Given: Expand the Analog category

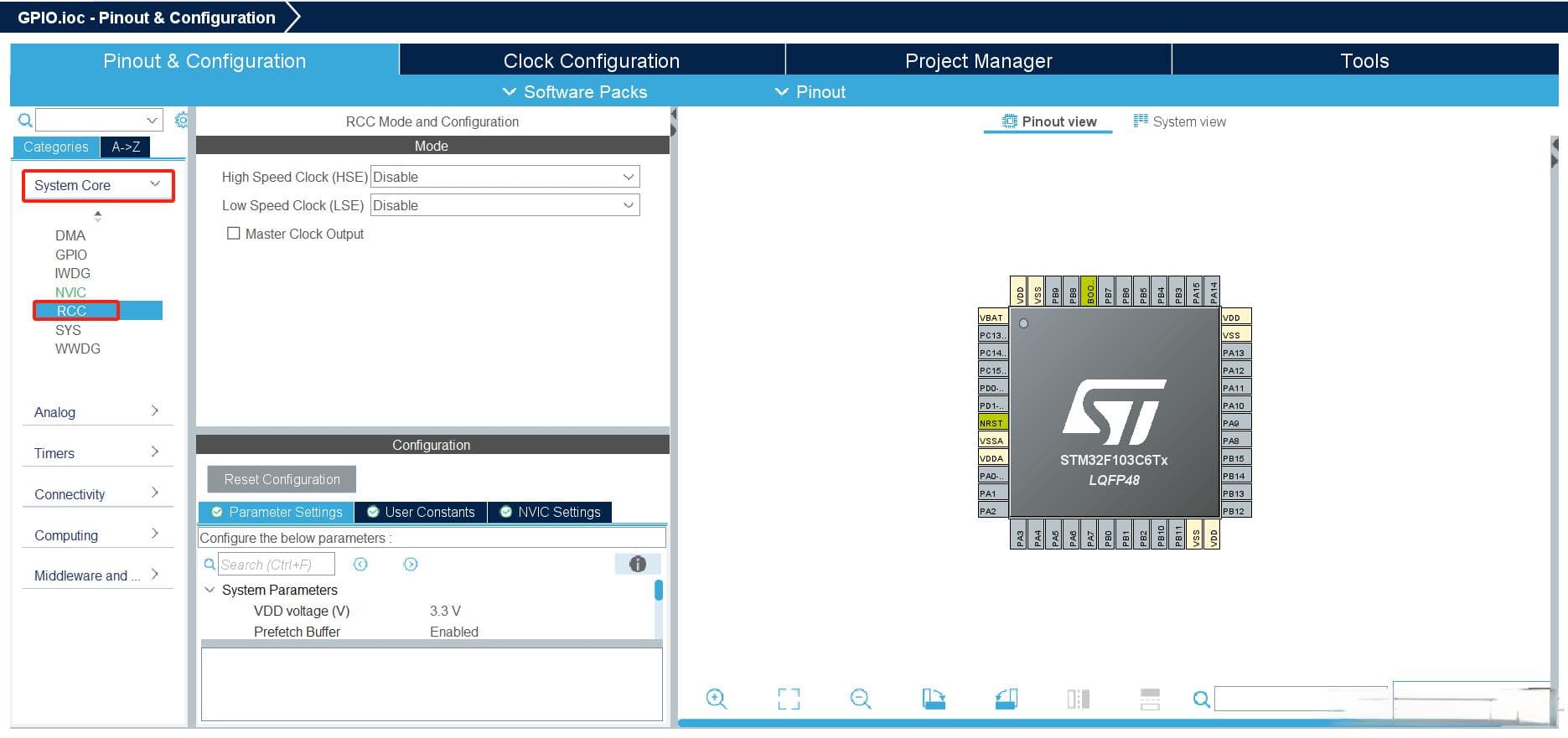Looking at the screenshot, I should click(x=97, y=412).
